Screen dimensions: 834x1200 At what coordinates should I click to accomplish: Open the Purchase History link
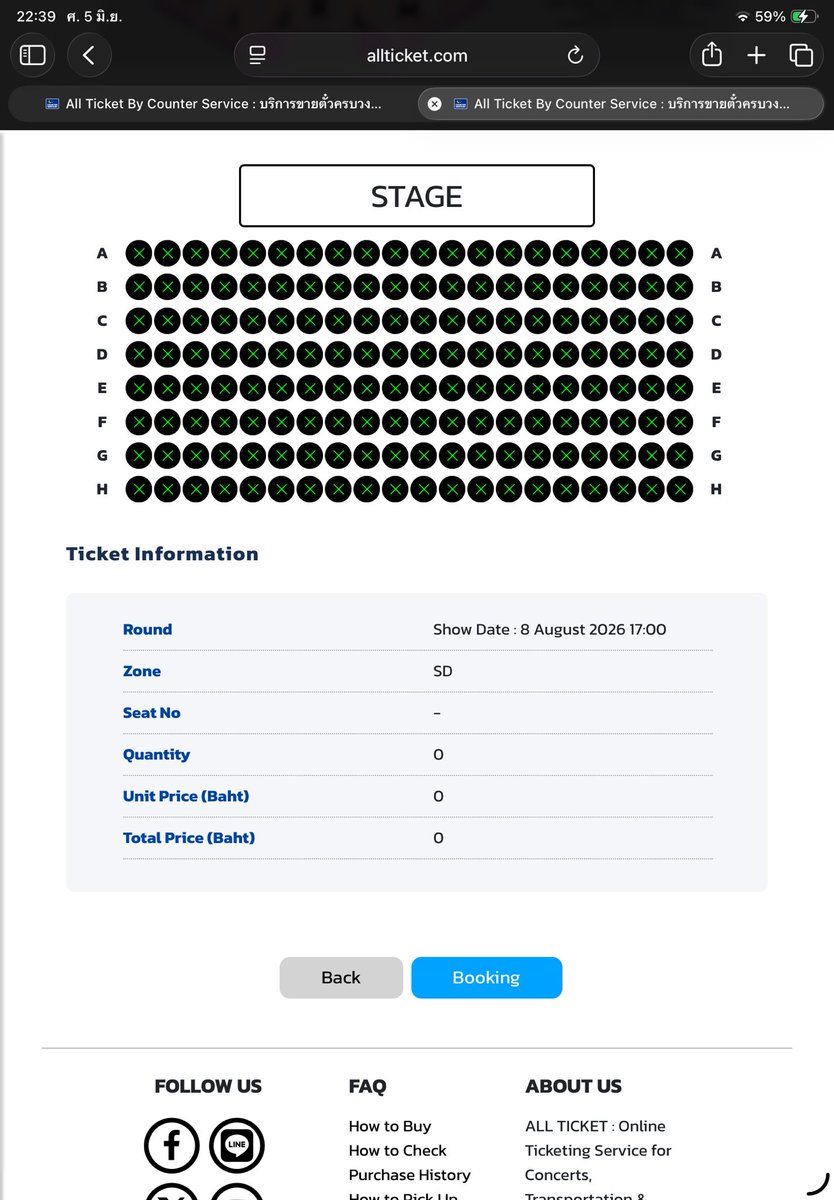tap(410, 1175)
